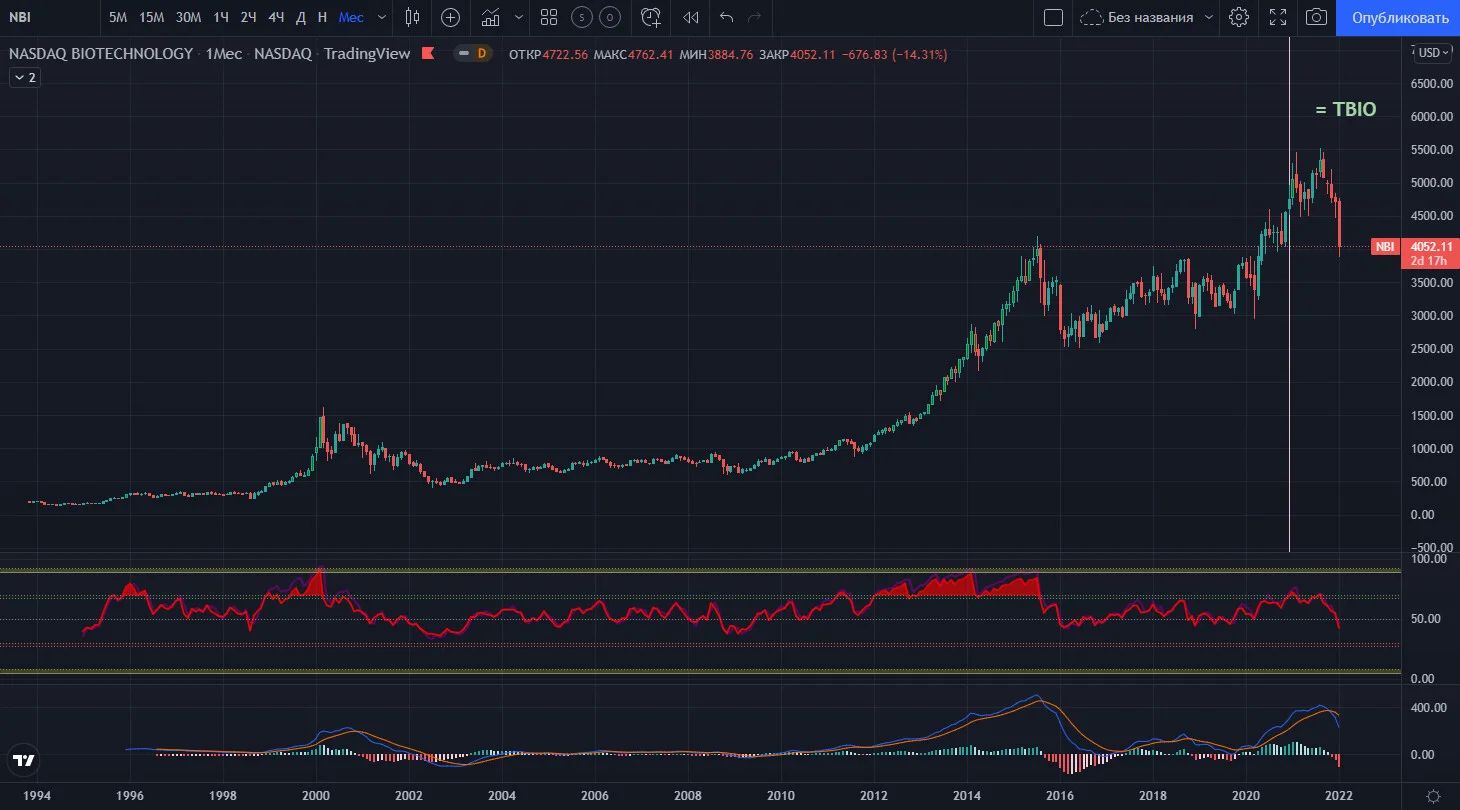Viewport: 1460px width, 810px height.
Task: Enter fullscreen mode
Action: [x=1278, y=17]
